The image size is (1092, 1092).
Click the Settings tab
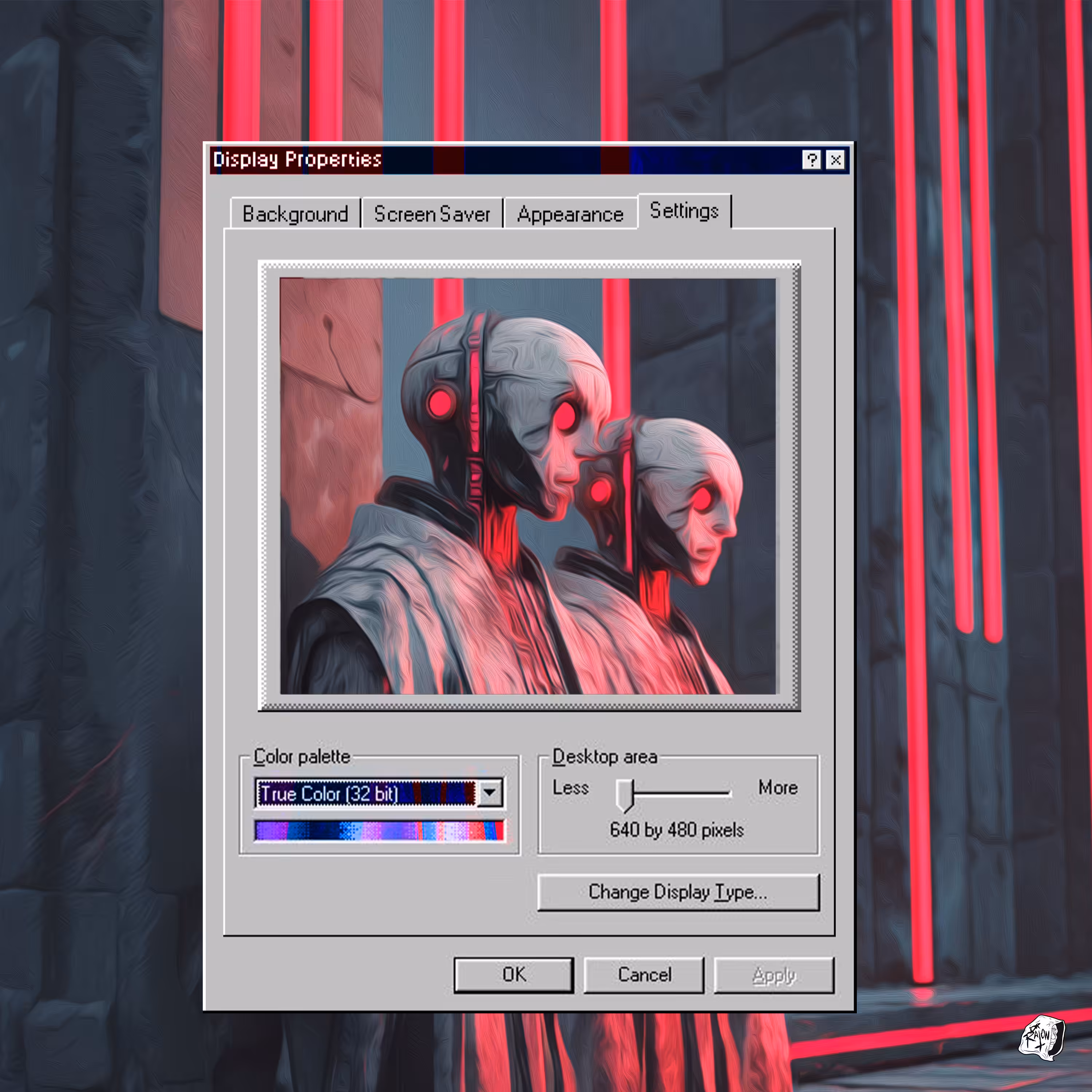684,211
